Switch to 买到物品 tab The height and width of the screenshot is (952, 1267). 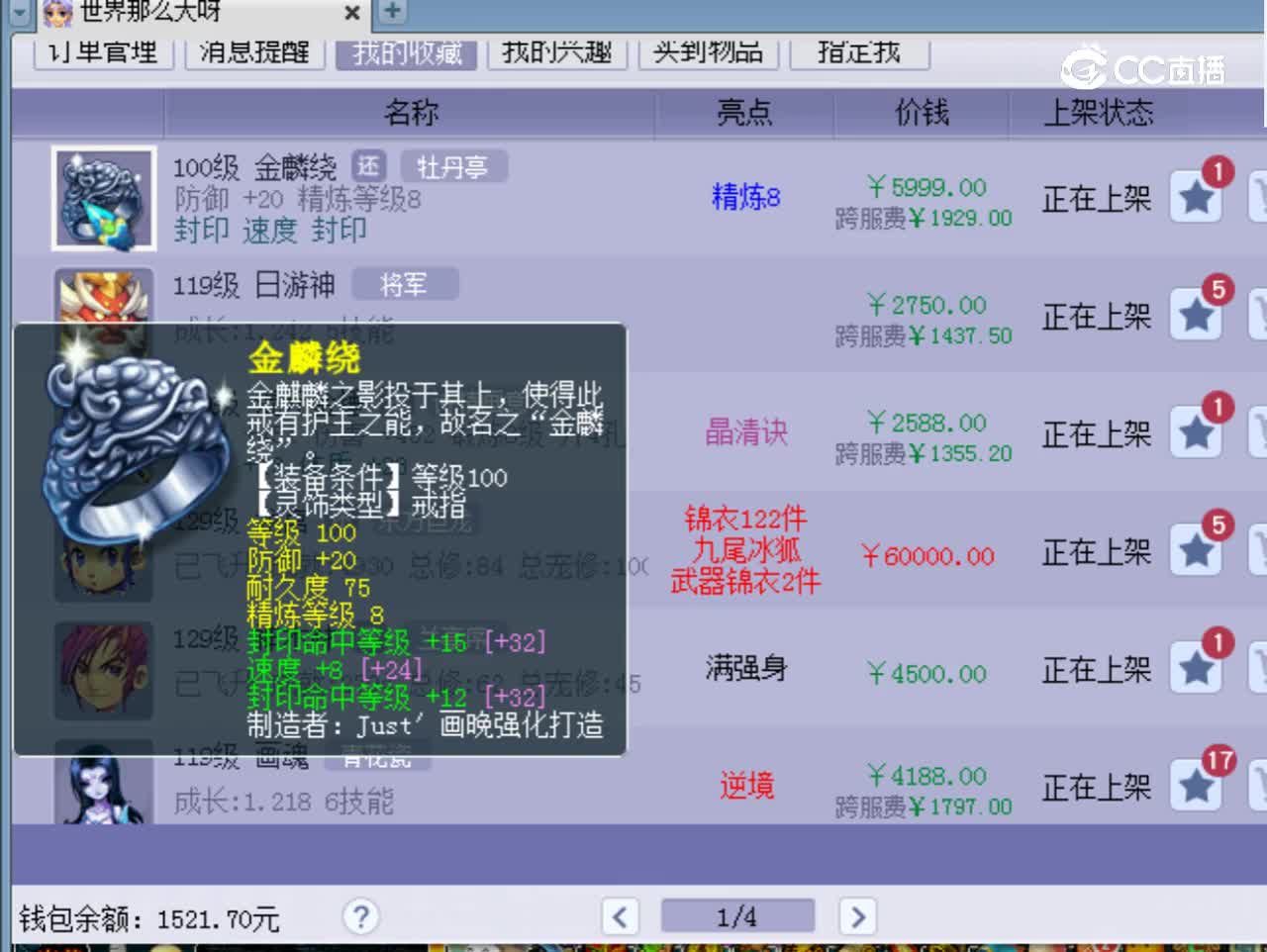(x=709, y=52)
